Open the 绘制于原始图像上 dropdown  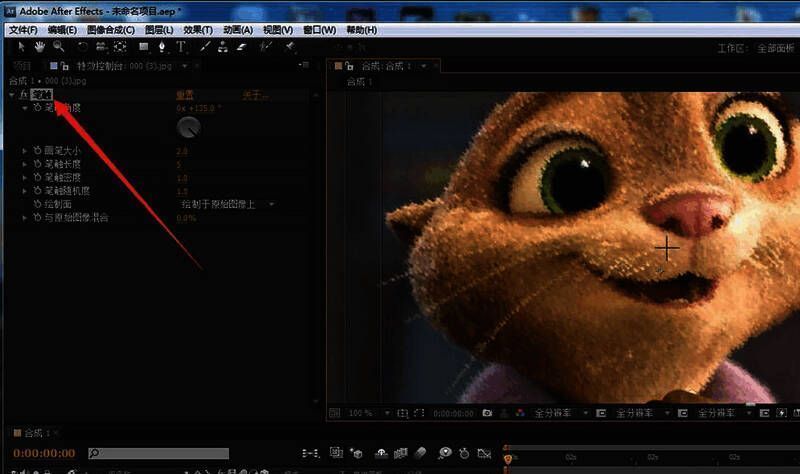pos(228,204)
